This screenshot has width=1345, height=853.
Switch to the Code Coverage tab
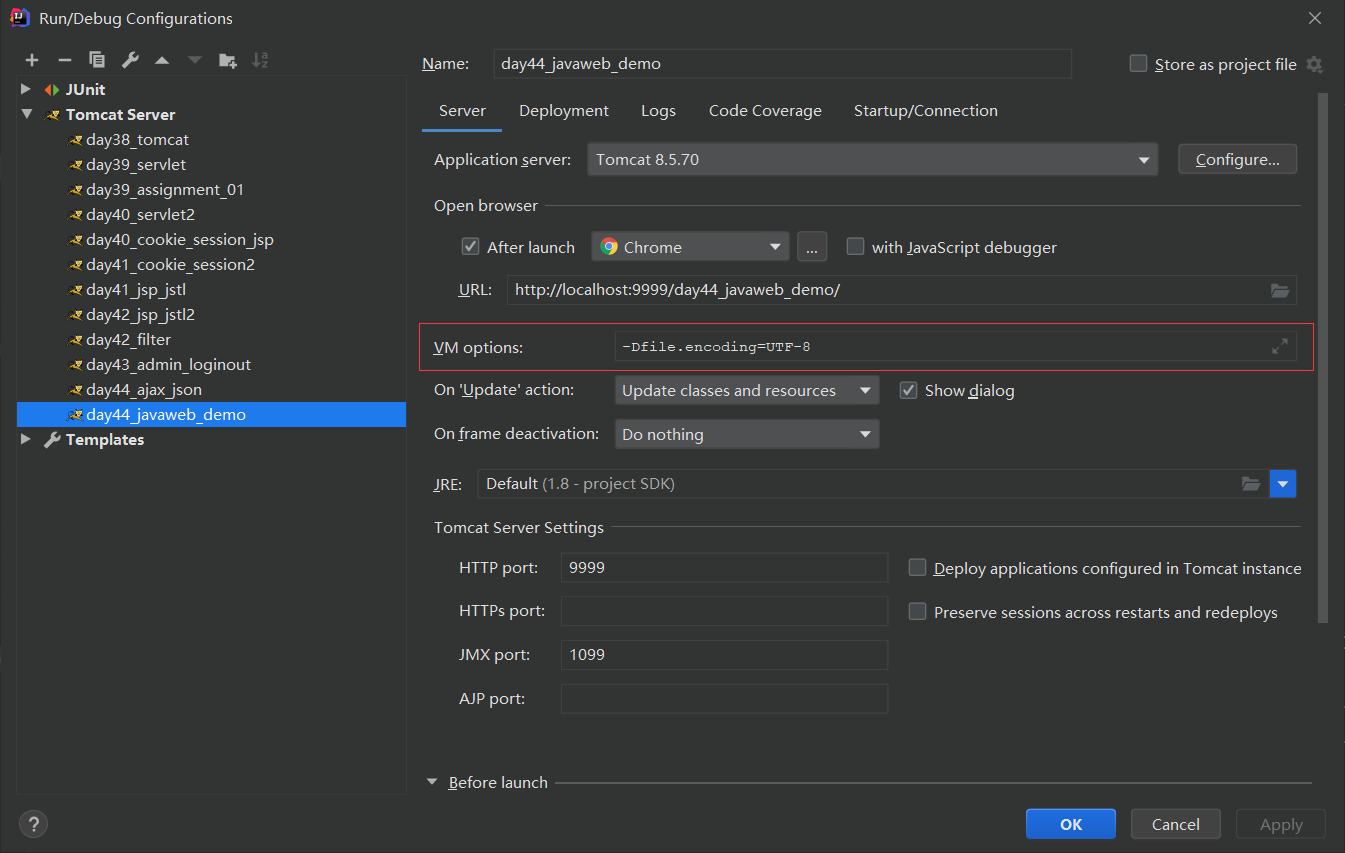765,111
